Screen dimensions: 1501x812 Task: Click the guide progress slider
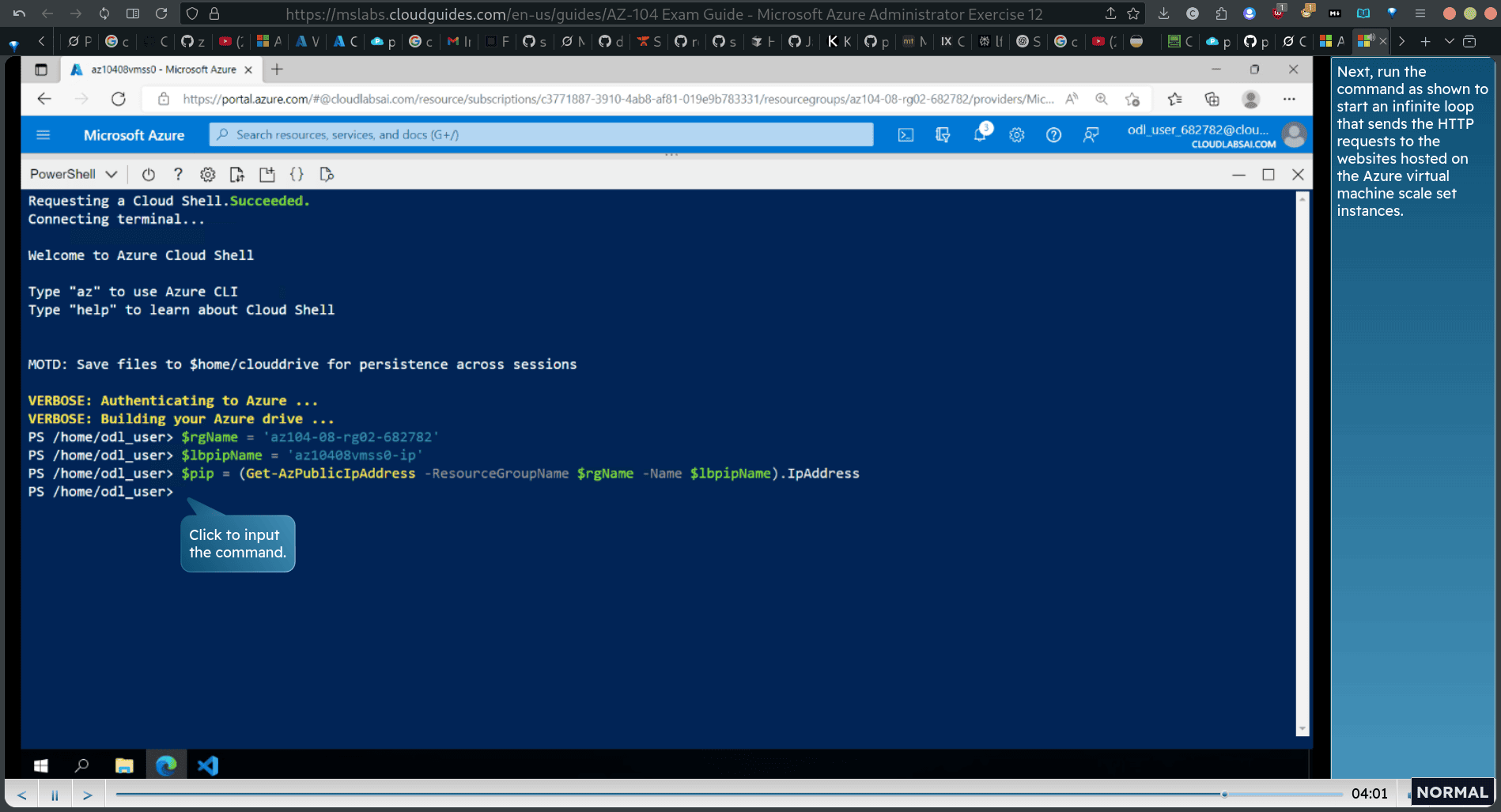click(x=729, y=794)
